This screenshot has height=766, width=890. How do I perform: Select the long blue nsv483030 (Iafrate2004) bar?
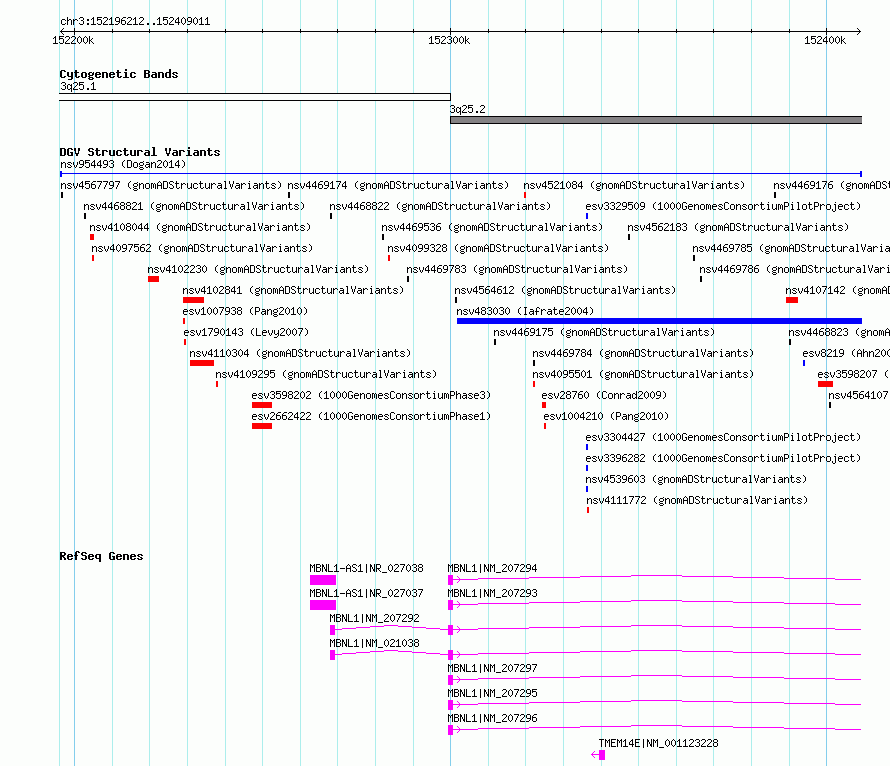click(659, 321)
